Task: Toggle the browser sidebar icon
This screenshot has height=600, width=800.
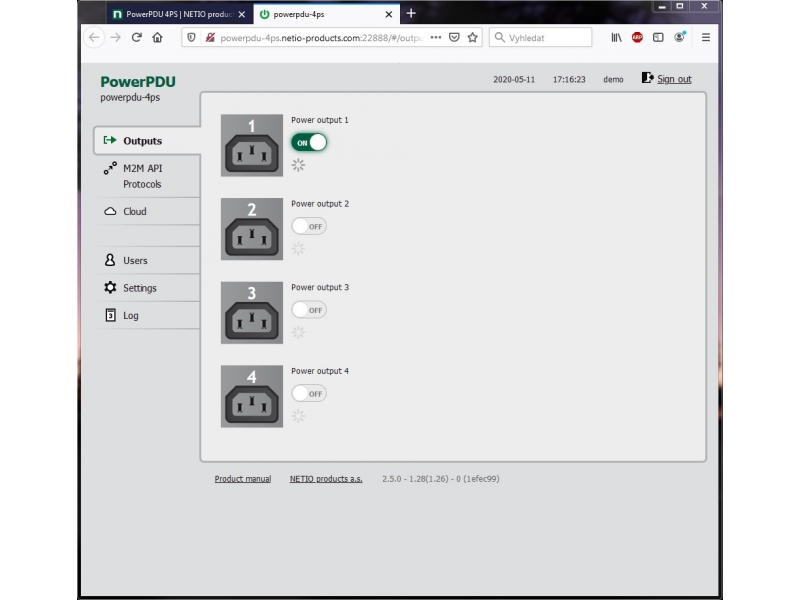Action: pyautogui.click(x=658, y=37)
